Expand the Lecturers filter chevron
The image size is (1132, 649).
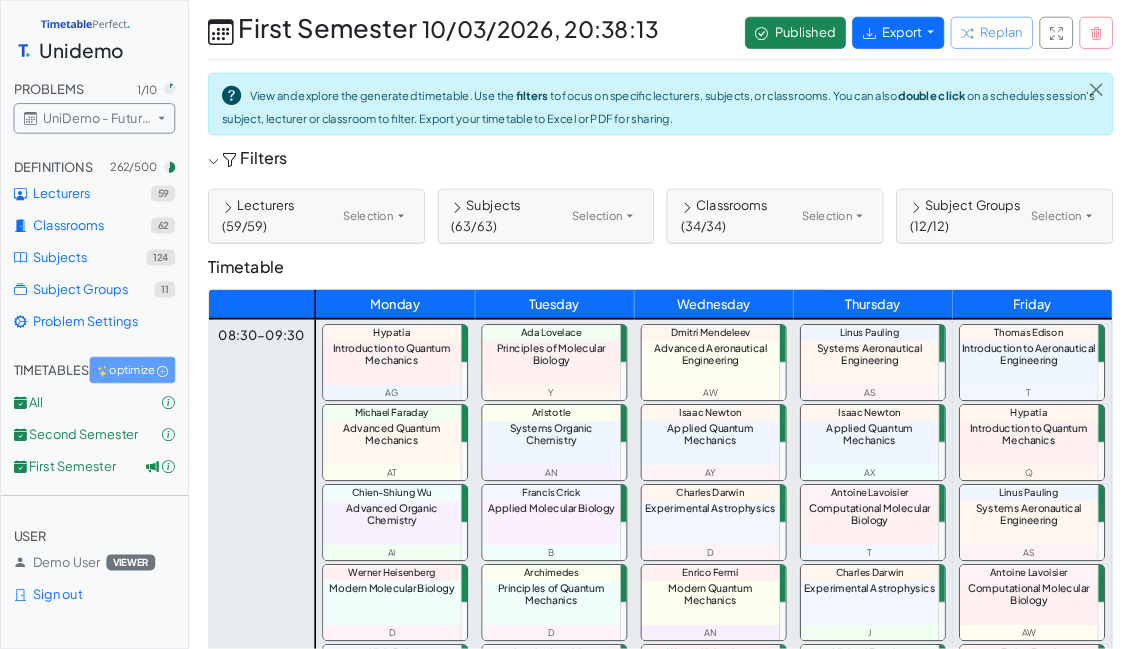pyautogui.click(x=228, y=207)
